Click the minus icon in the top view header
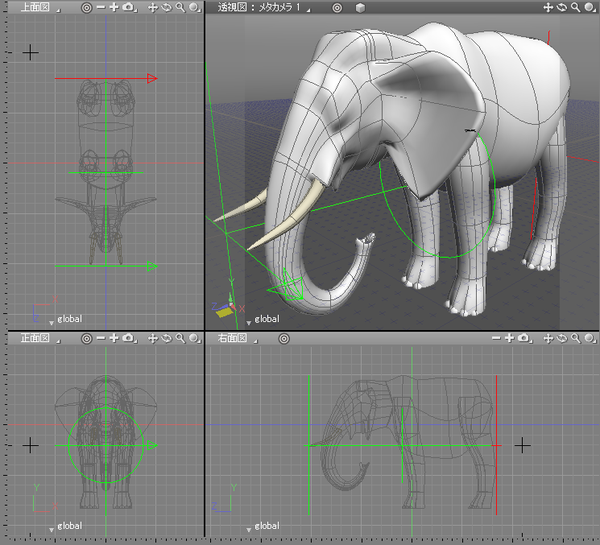 point(101,7)
